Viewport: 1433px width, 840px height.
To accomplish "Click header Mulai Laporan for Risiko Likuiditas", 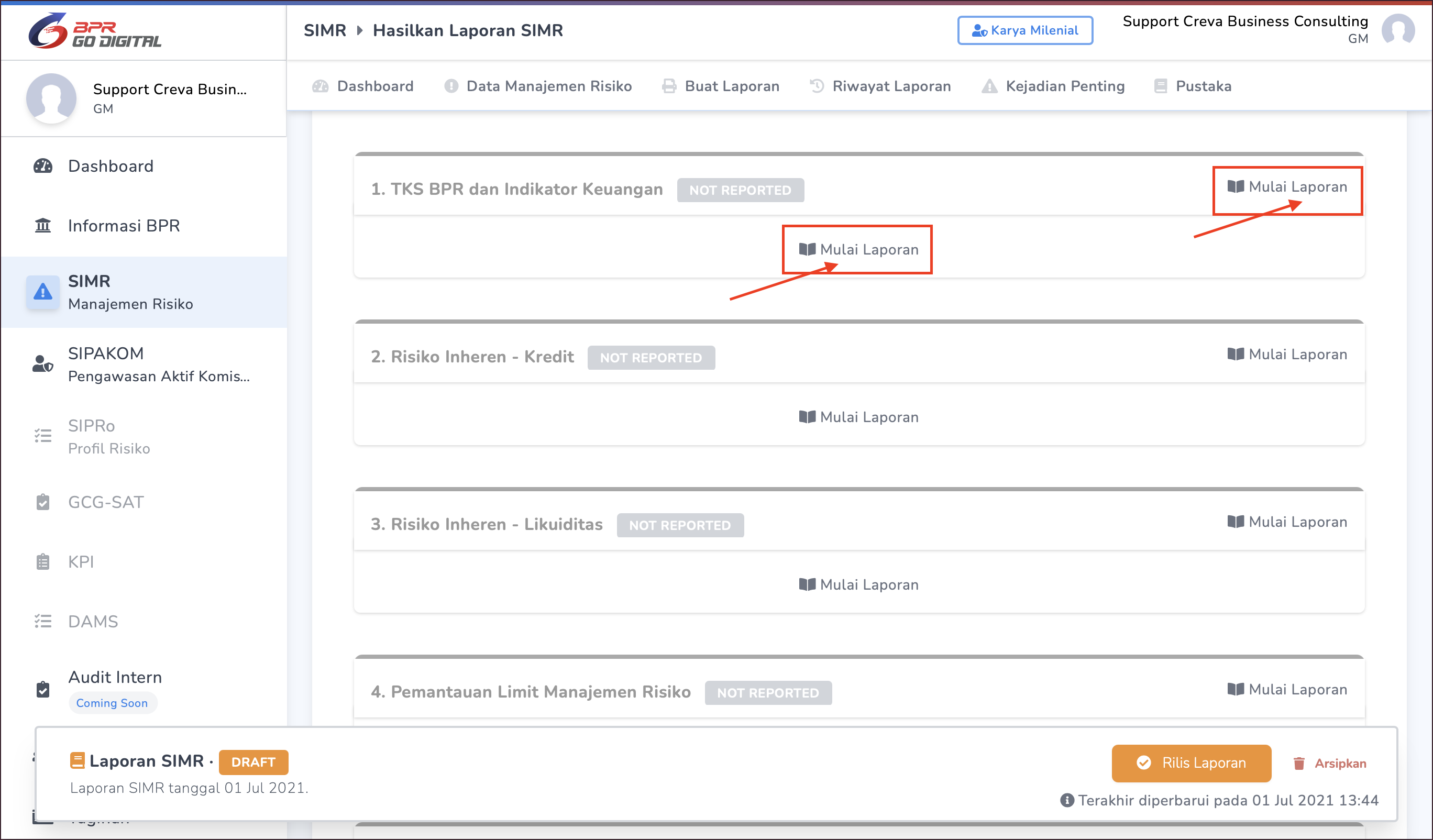I will [1287, 522].
